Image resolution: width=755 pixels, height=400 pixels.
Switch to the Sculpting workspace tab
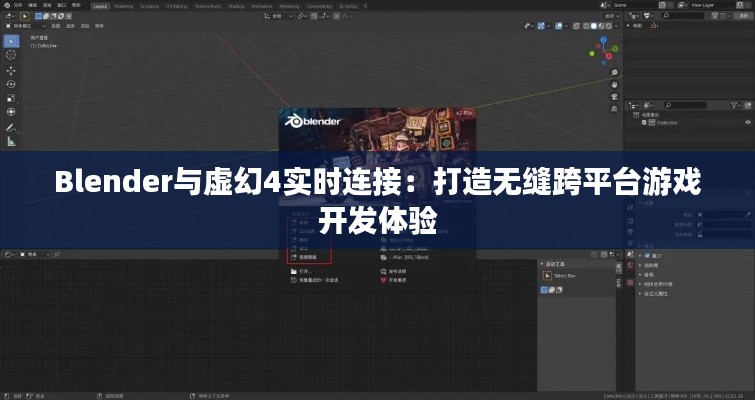pos(150,6)
